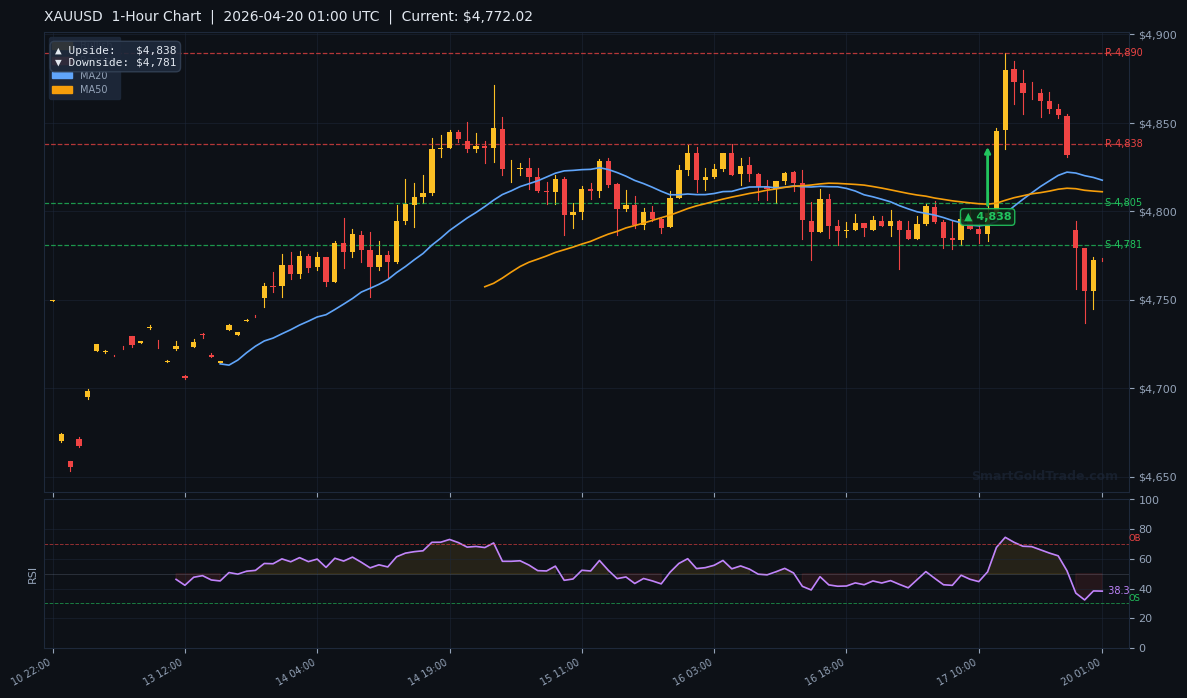Toggle MA20 visibility from the legend entry
This screenshot has width=1187, height=698.
click(90, 75)
